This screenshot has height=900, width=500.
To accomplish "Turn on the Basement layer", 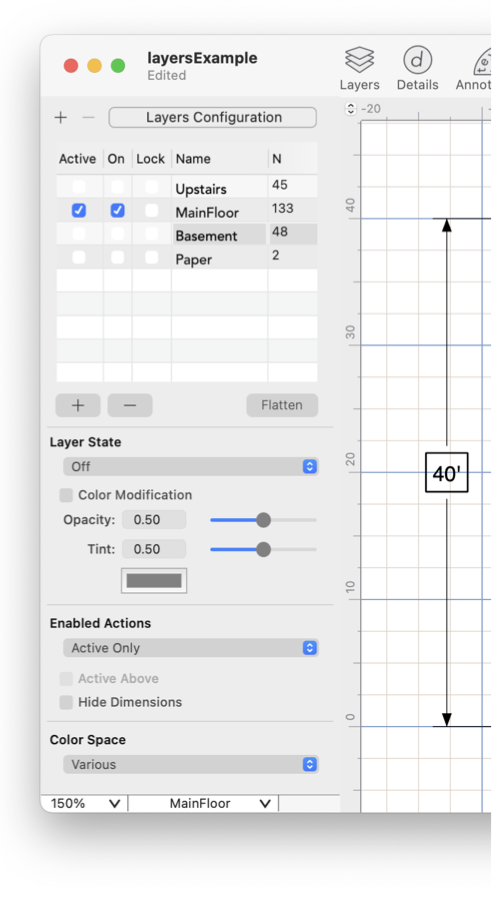I will [117, 234].
